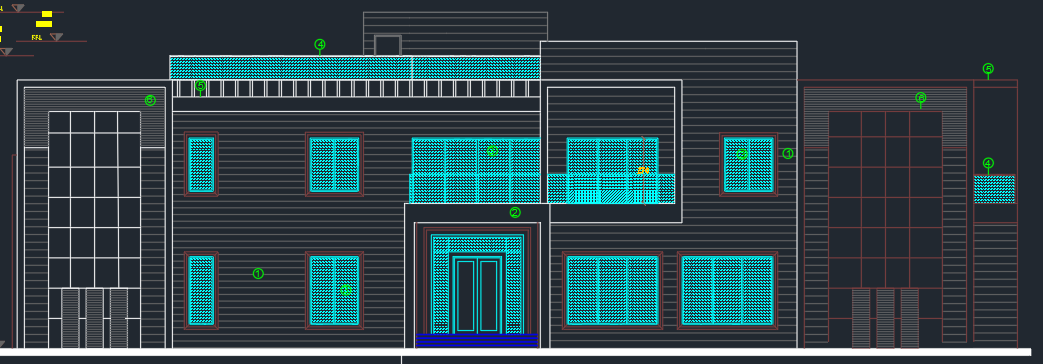The image size is (1043, 364).
Task: Select narrow ground-floor window at far left
Action: point(202,290)
